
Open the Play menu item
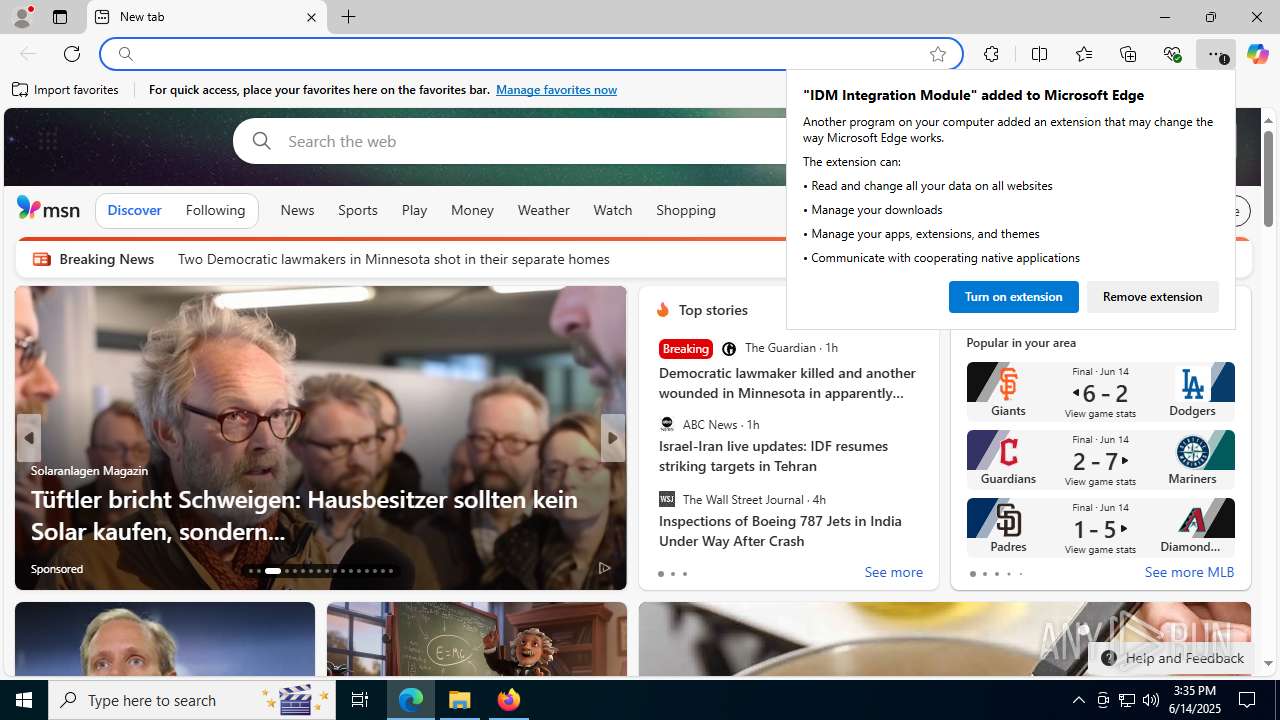[x=414, y=210]
